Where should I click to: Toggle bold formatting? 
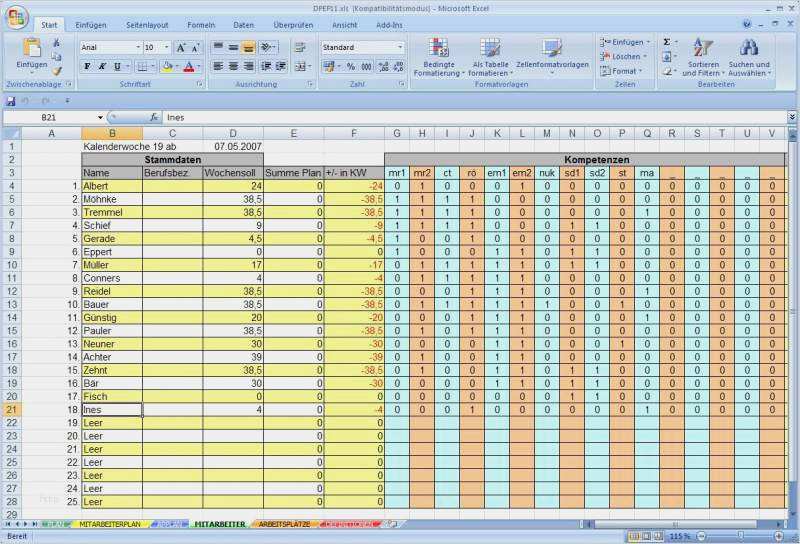click(88, 67)
